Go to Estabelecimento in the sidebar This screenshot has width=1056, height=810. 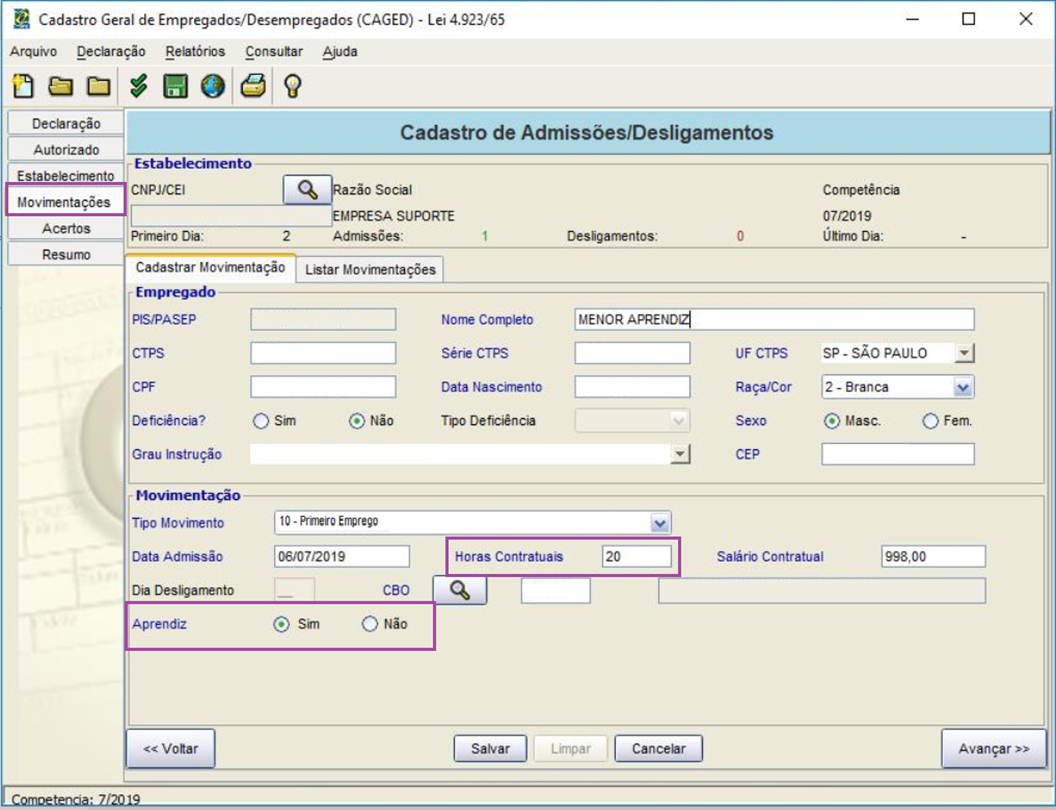[x=66, y=176]
